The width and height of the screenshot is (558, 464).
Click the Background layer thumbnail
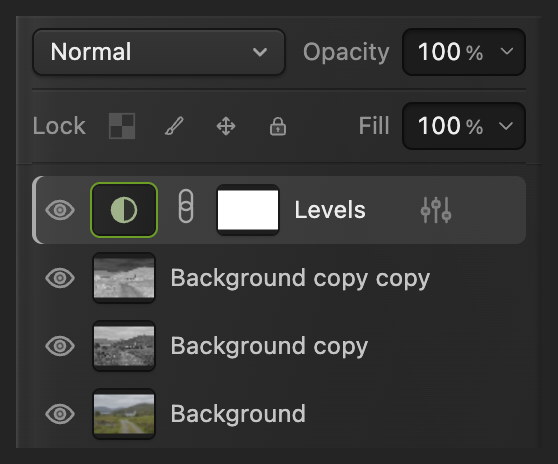[124, 414]
